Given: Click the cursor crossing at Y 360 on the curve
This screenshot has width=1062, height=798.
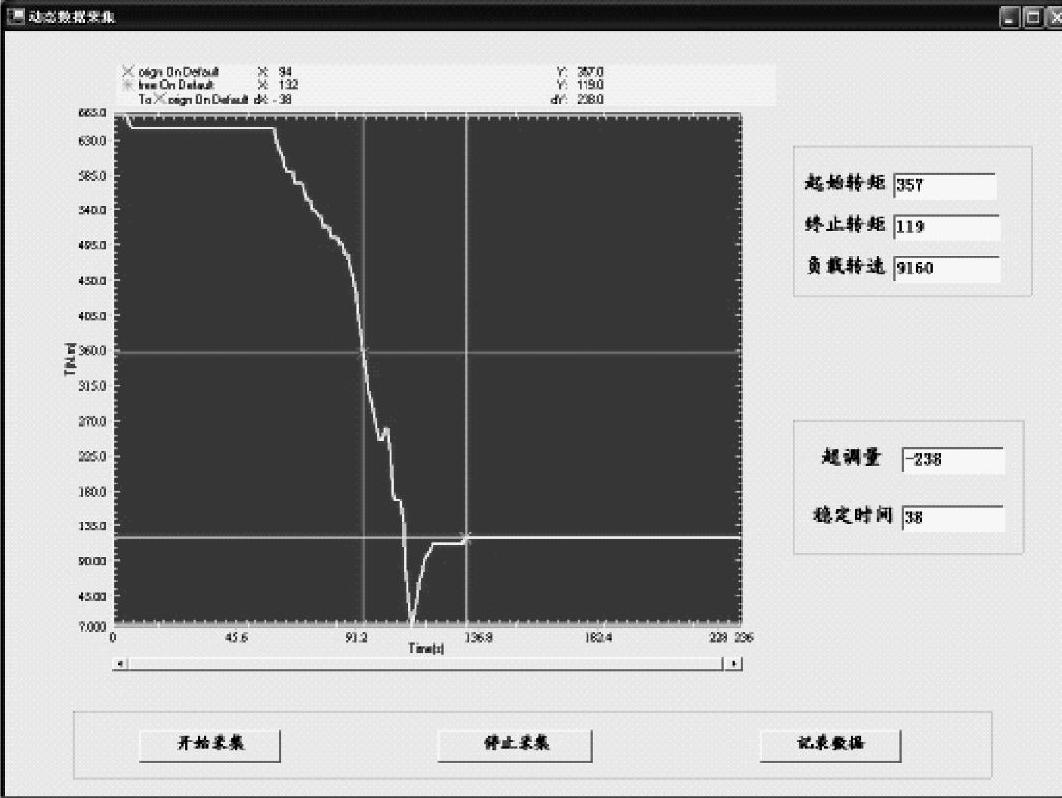Looking at the screenshot, I should pyautogui.click(x=364, y=351).
